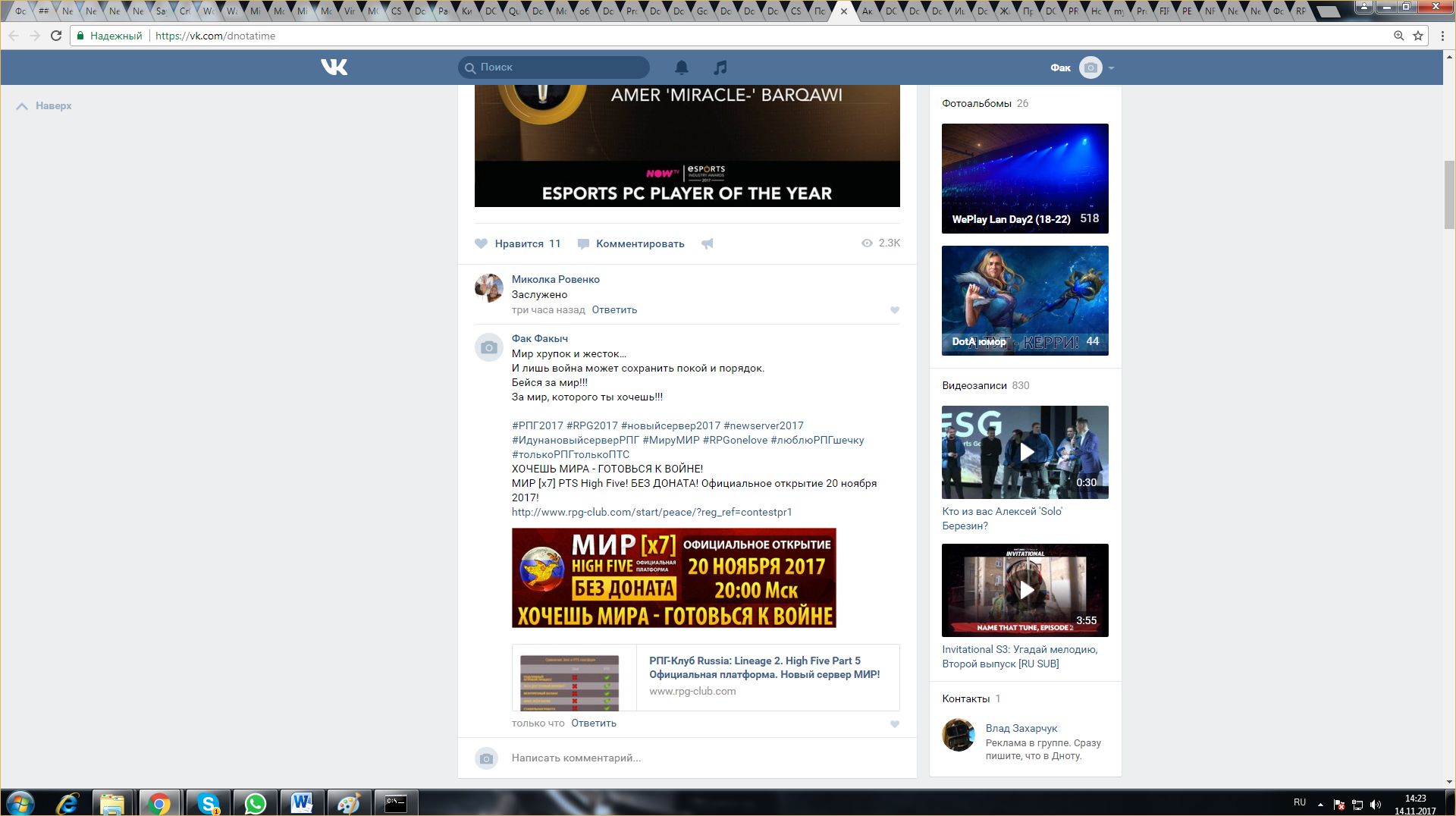1456x816 pixels.
Task: Show hidden tray icons with the arrow
Action: pyautogui.click(x=1320, y=805)
